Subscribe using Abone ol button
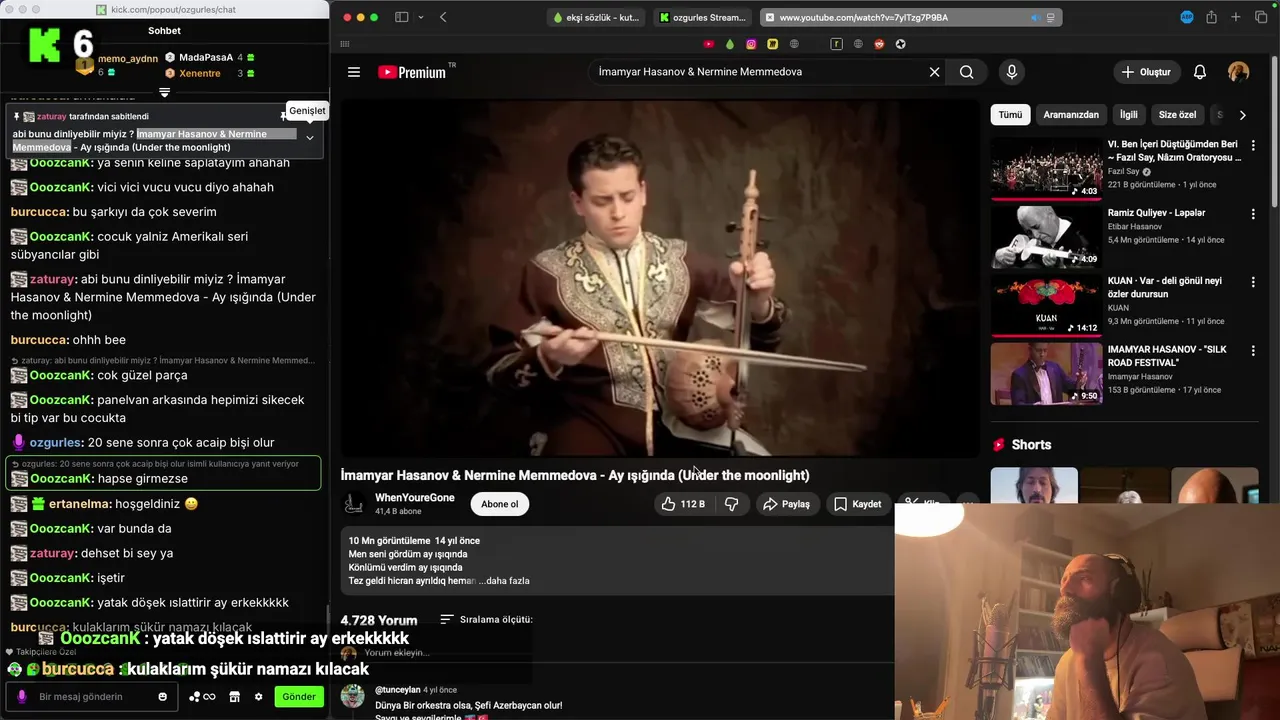 (500, 504)
